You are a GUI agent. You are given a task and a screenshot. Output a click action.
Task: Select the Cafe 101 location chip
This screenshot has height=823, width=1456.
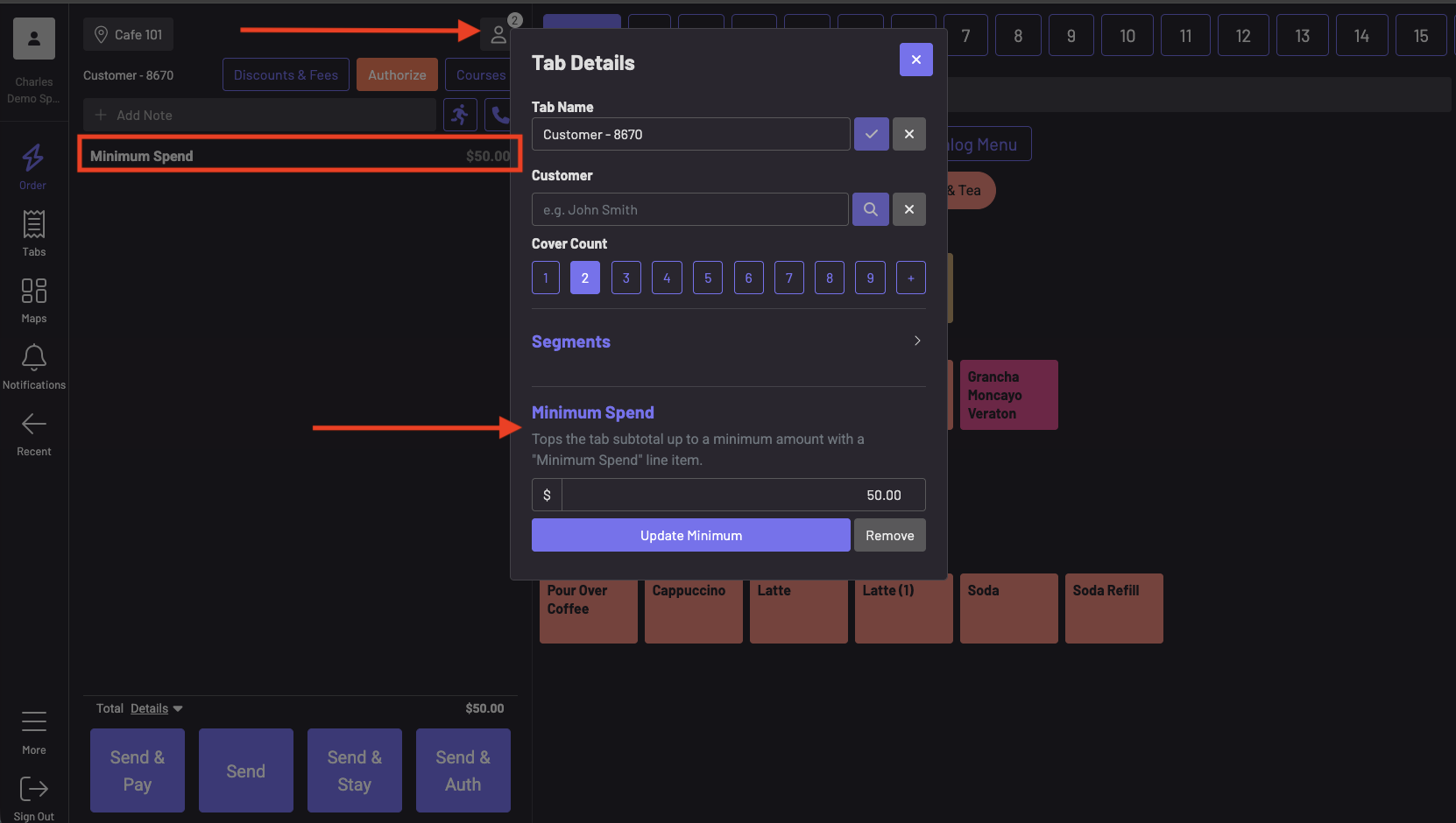128,35
